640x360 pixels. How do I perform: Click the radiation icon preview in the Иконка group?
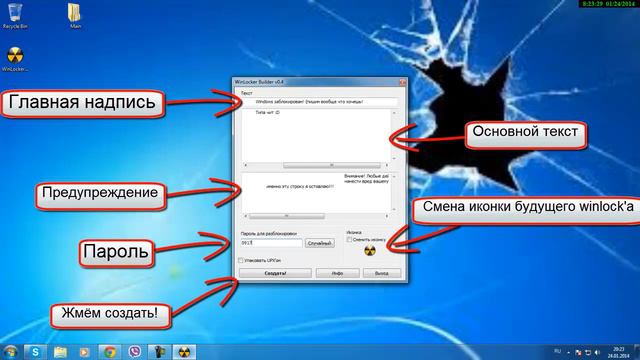pyautogui.click(x=370, y=251)
